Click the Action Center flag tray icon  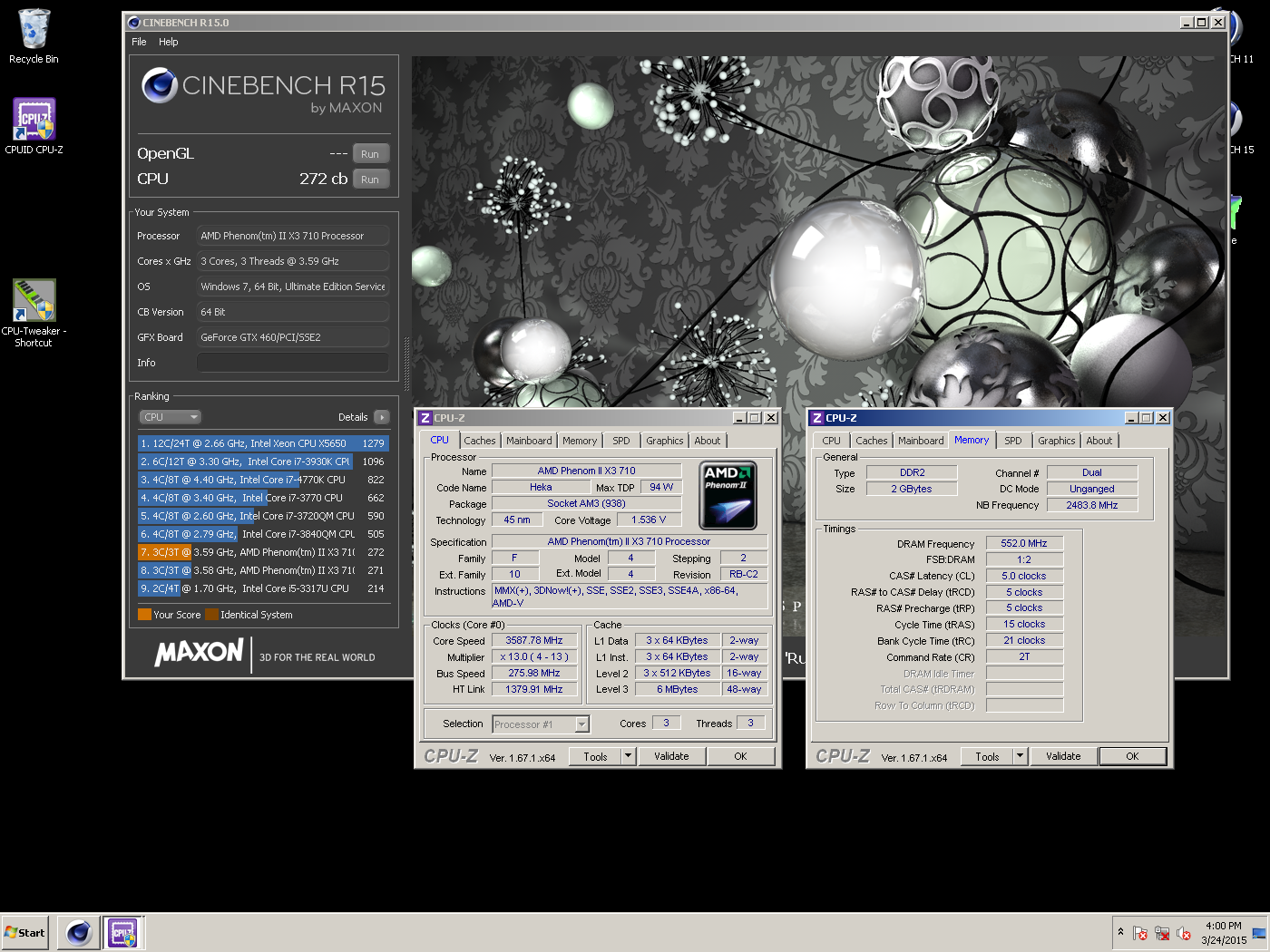pos(1140,933)
